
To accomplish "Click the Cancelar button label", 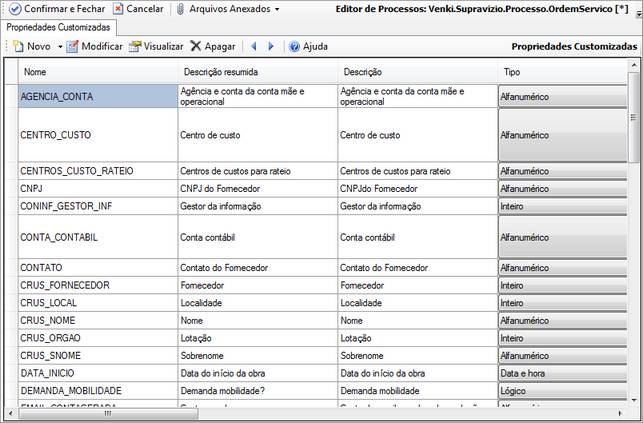I will (x=145, y=9).
